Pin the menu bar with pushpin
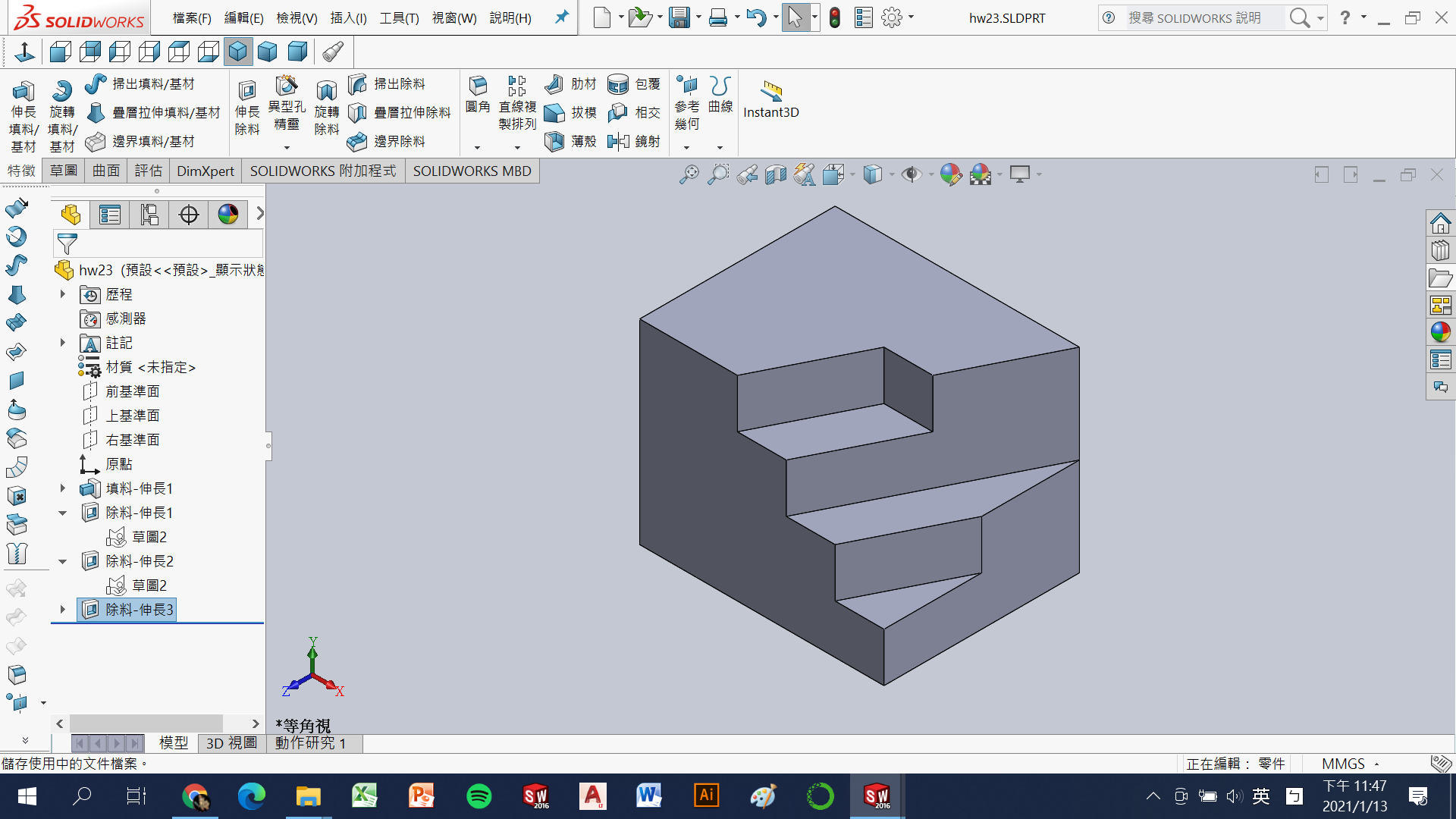 click(561, 17)
